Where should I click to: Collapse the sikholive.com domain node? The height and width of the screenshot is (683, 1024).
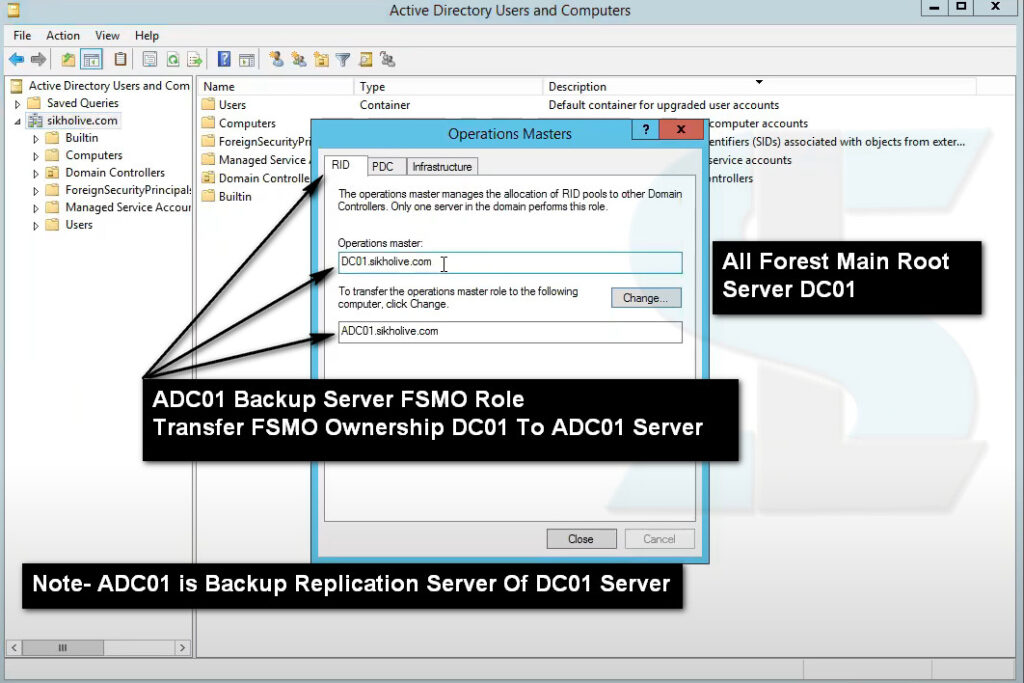pyautogui.click(x=18, y=121)
